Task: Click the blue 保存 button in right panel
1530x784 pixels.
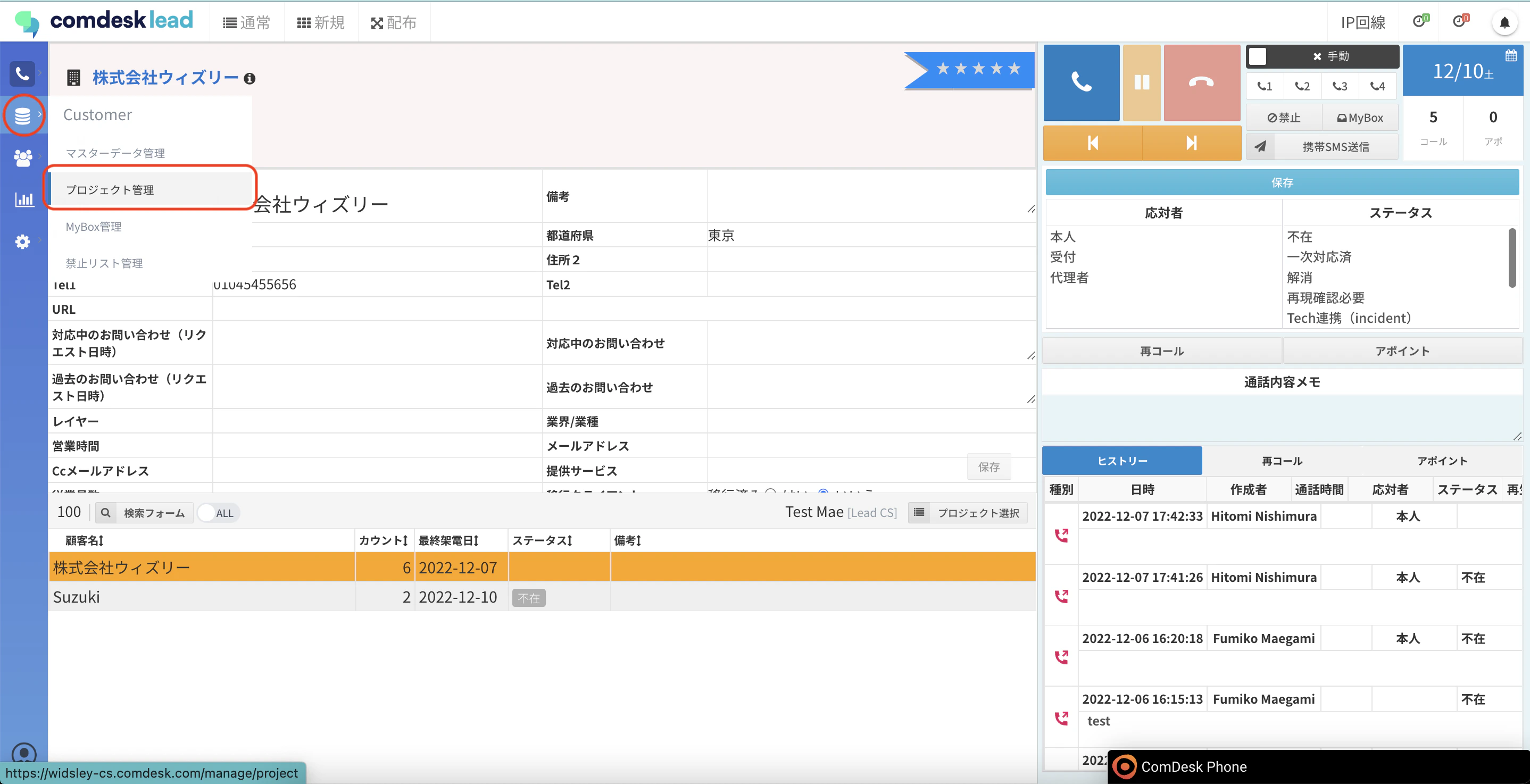Action: tap(1282, 182)
